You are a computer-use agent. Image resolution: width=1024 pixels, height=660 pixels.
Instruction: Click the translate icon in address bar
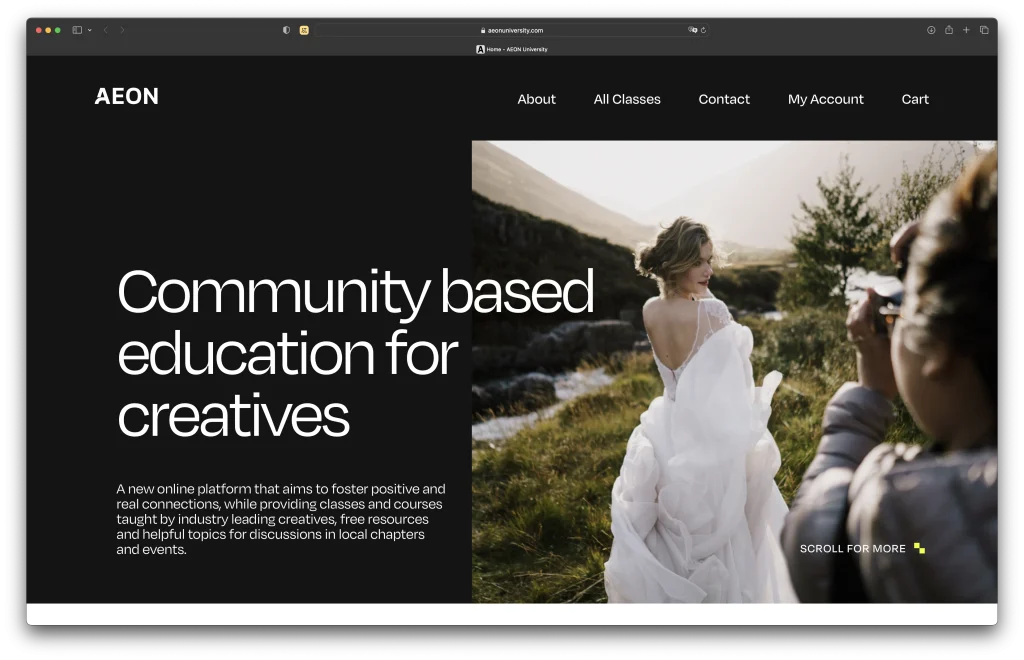coord(692,30)
